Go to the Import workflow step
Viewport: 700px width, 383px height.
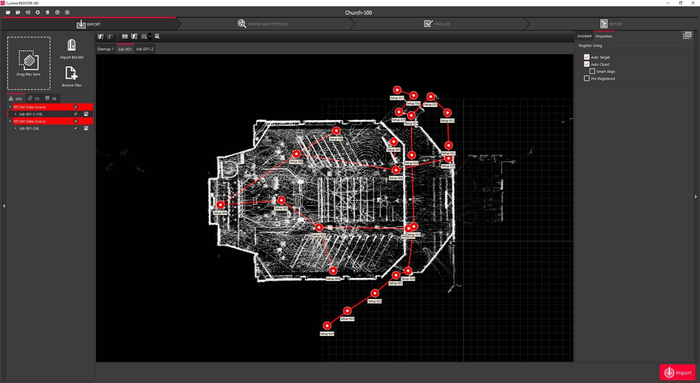[x=88, y=24]
